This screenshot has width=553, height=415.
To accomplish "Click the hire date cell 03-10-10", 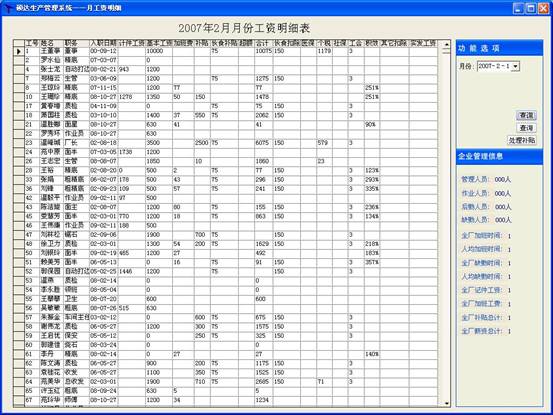I will 103,115.
